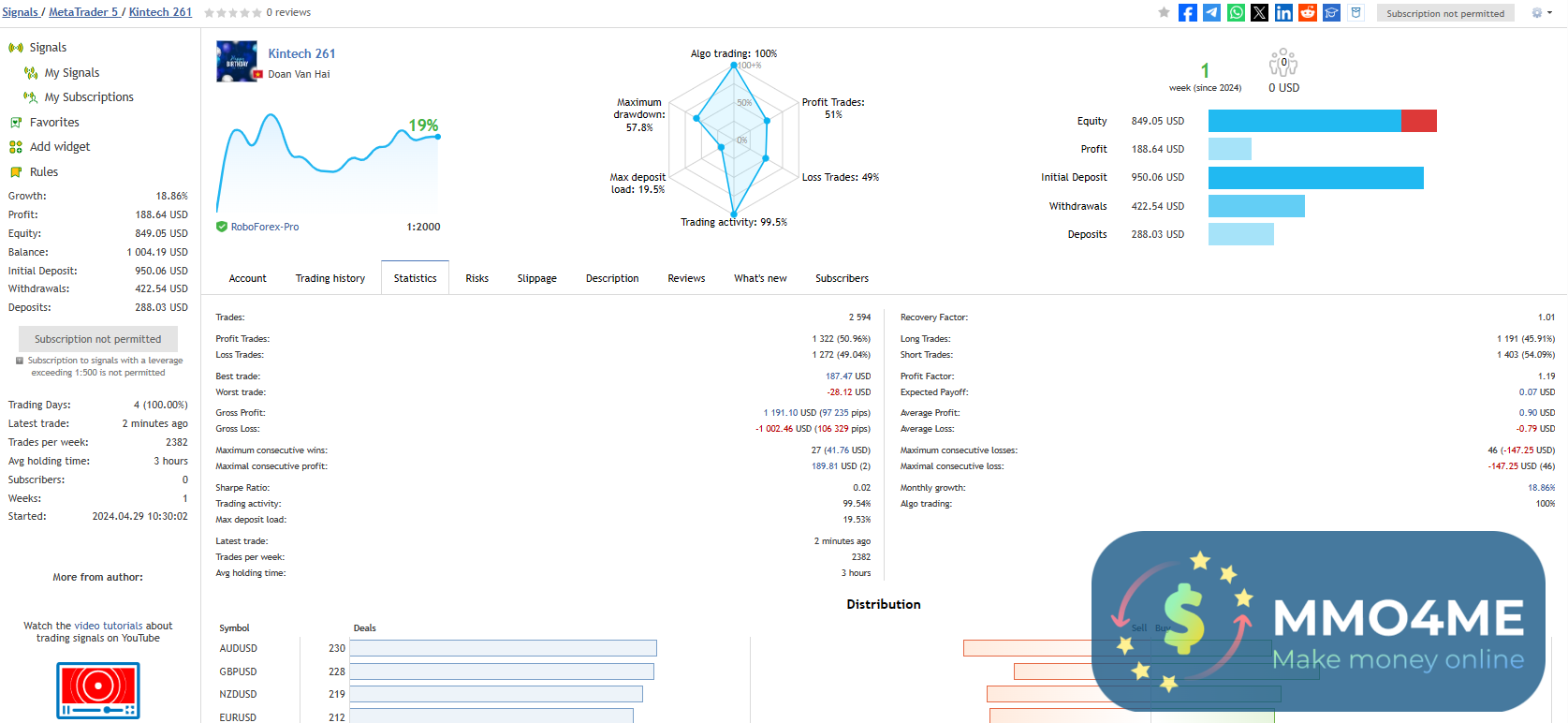This screenshot has width=1568, height=723.
Task: Select the Statistics tab
Action: 415,278
